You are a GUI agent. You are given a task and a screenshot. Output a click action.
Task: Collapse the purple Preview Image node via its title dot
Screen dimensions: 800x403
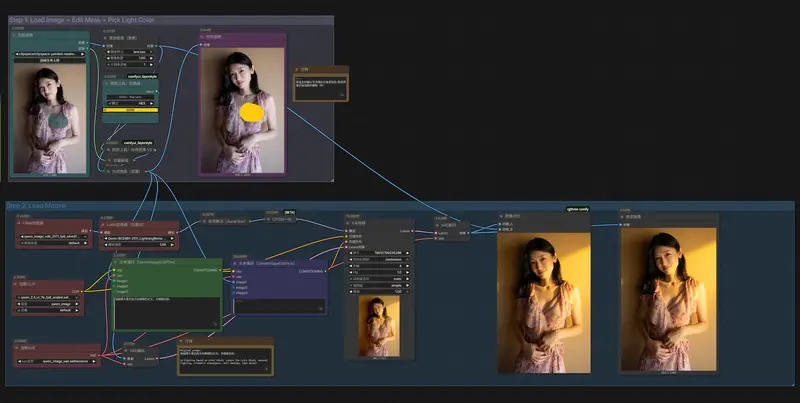pyautogui.click(x=203, y=37)
